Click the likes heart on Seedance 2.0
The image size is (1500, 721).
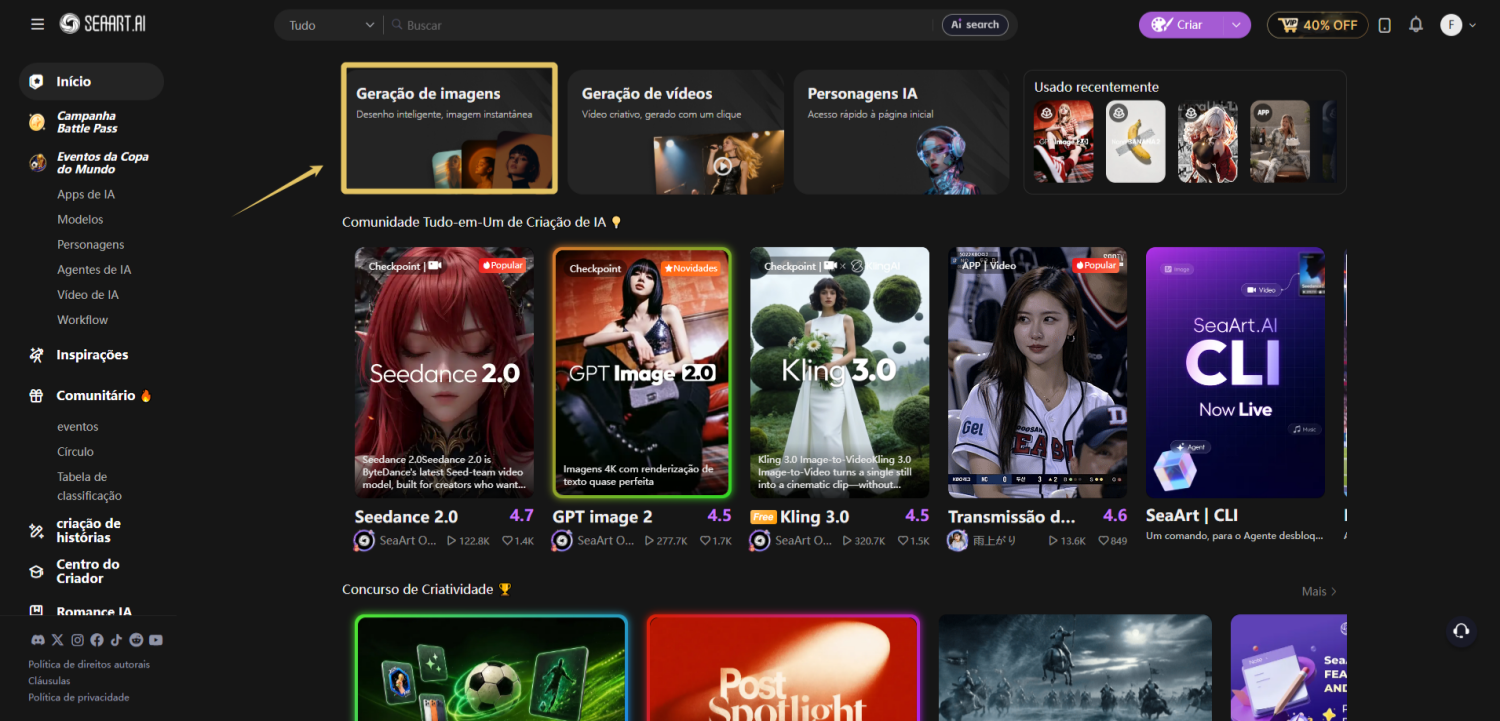click(x=507, y=541)
